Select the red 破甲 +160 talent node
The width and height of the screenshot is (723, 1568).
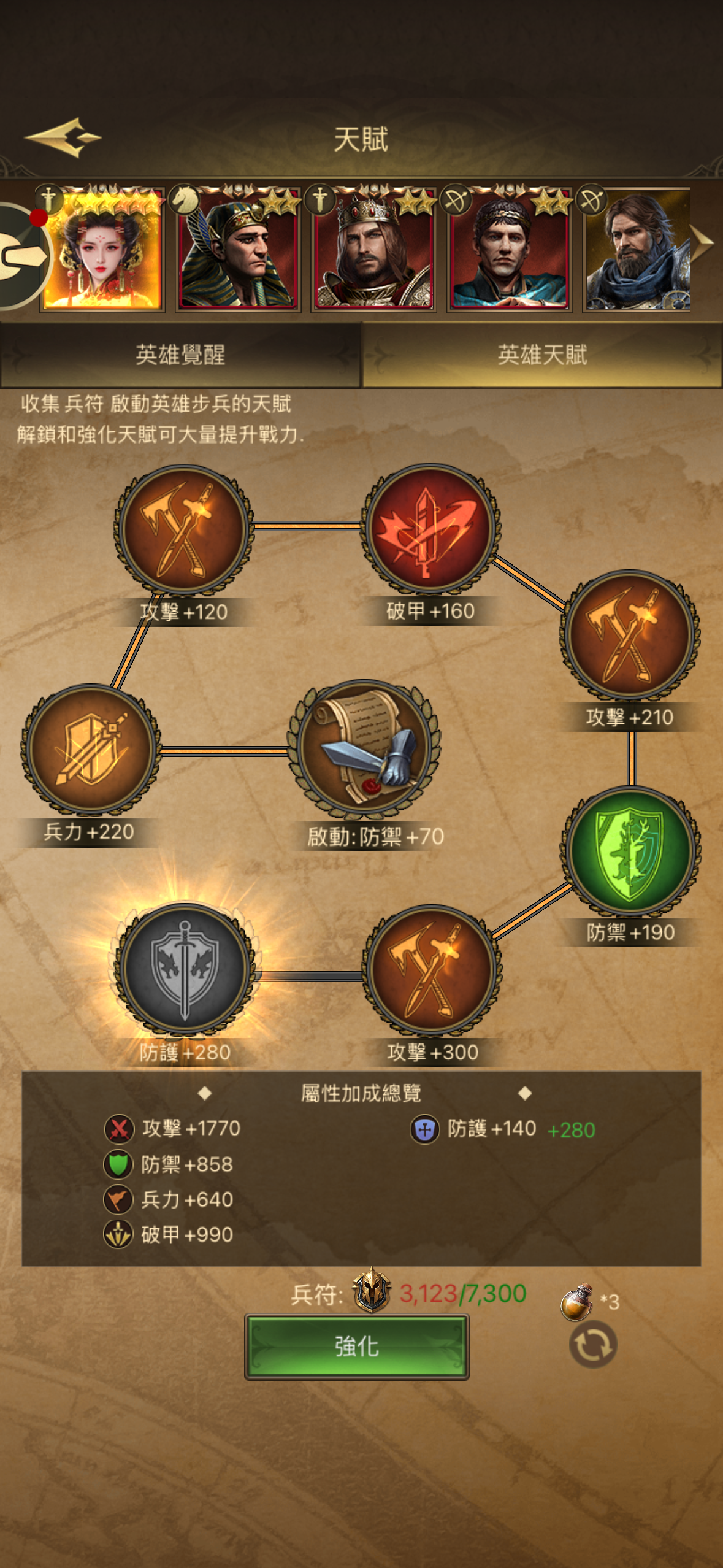(x=431, y=529)
